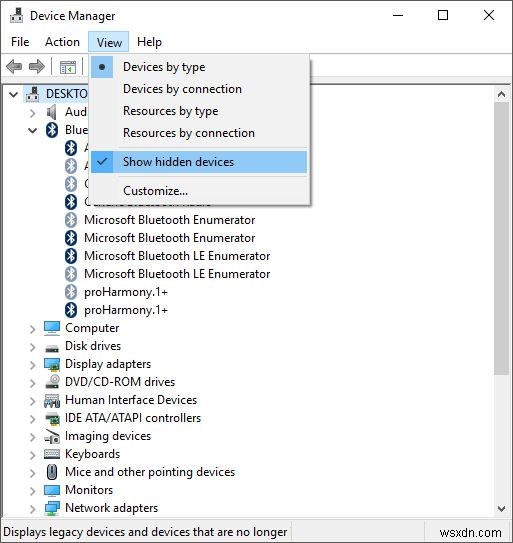This screenshot has width=513, height=543.
Task: Expand the Imaging devices node
Action: coord(33,437)
